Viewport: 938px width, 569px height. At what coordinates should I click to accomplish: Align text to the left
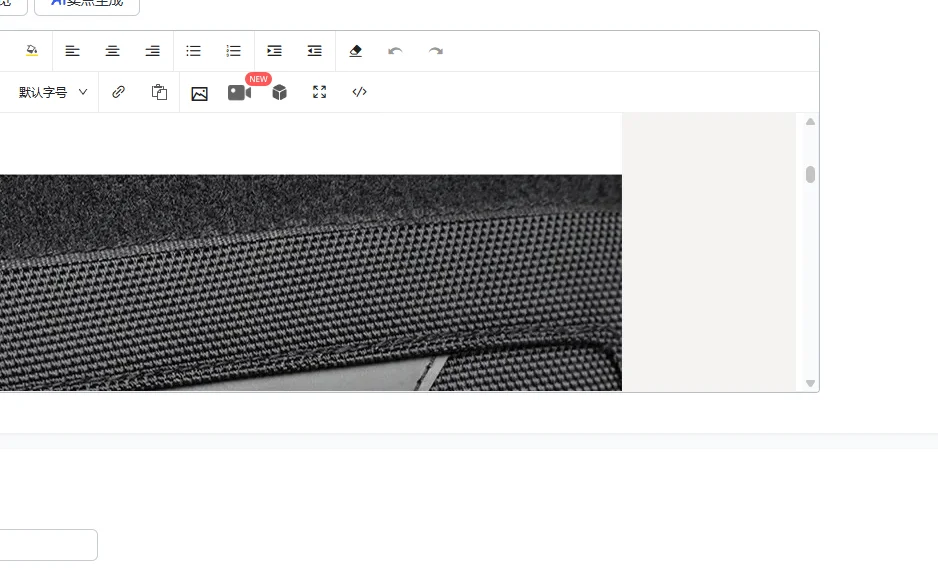(x=72, y=51)
